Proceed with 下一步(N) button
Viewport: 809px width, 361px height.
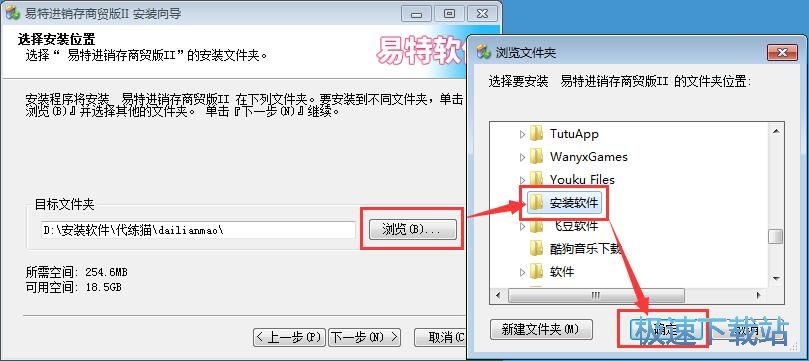click(x=364, y=337)
